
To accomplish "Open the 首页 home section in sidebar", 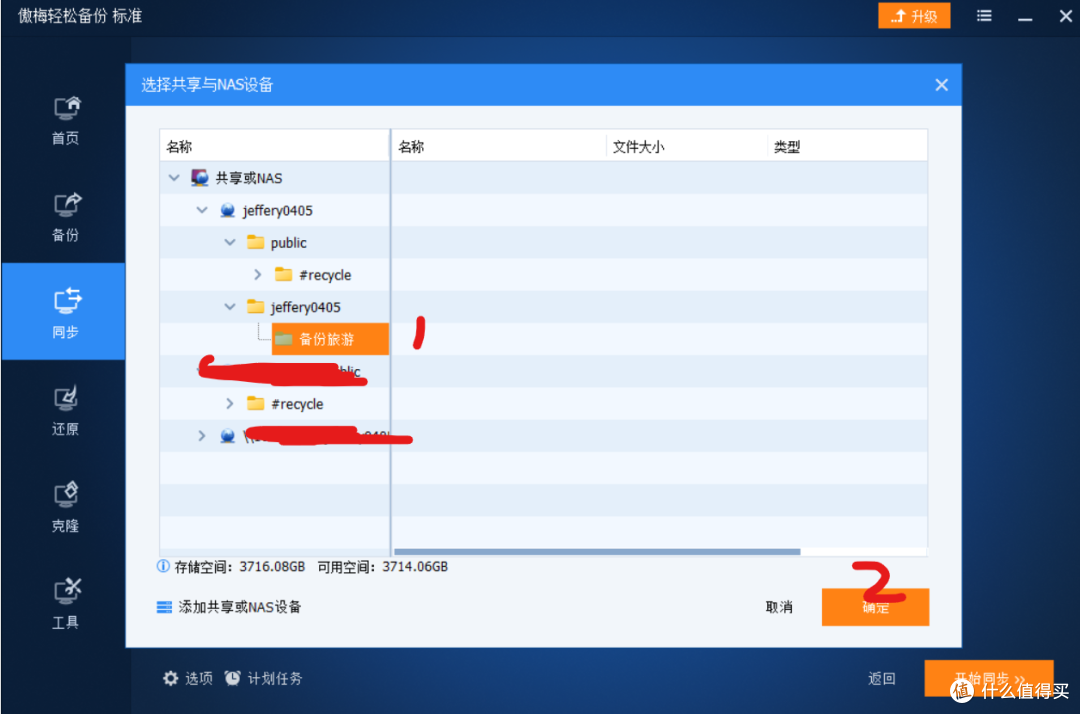I will point(65,120).
